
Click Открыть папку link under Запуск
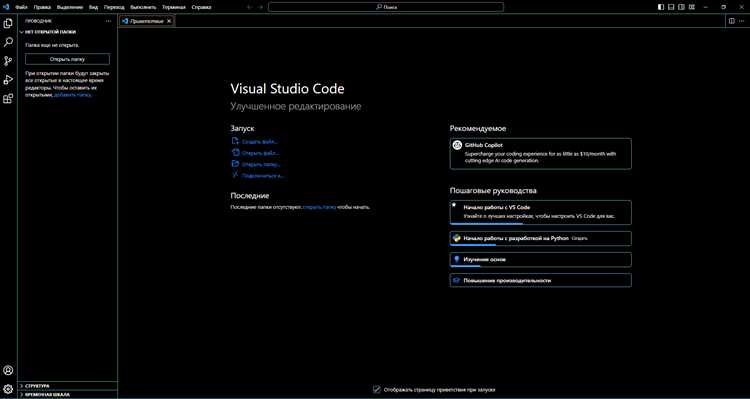point(261,164)
